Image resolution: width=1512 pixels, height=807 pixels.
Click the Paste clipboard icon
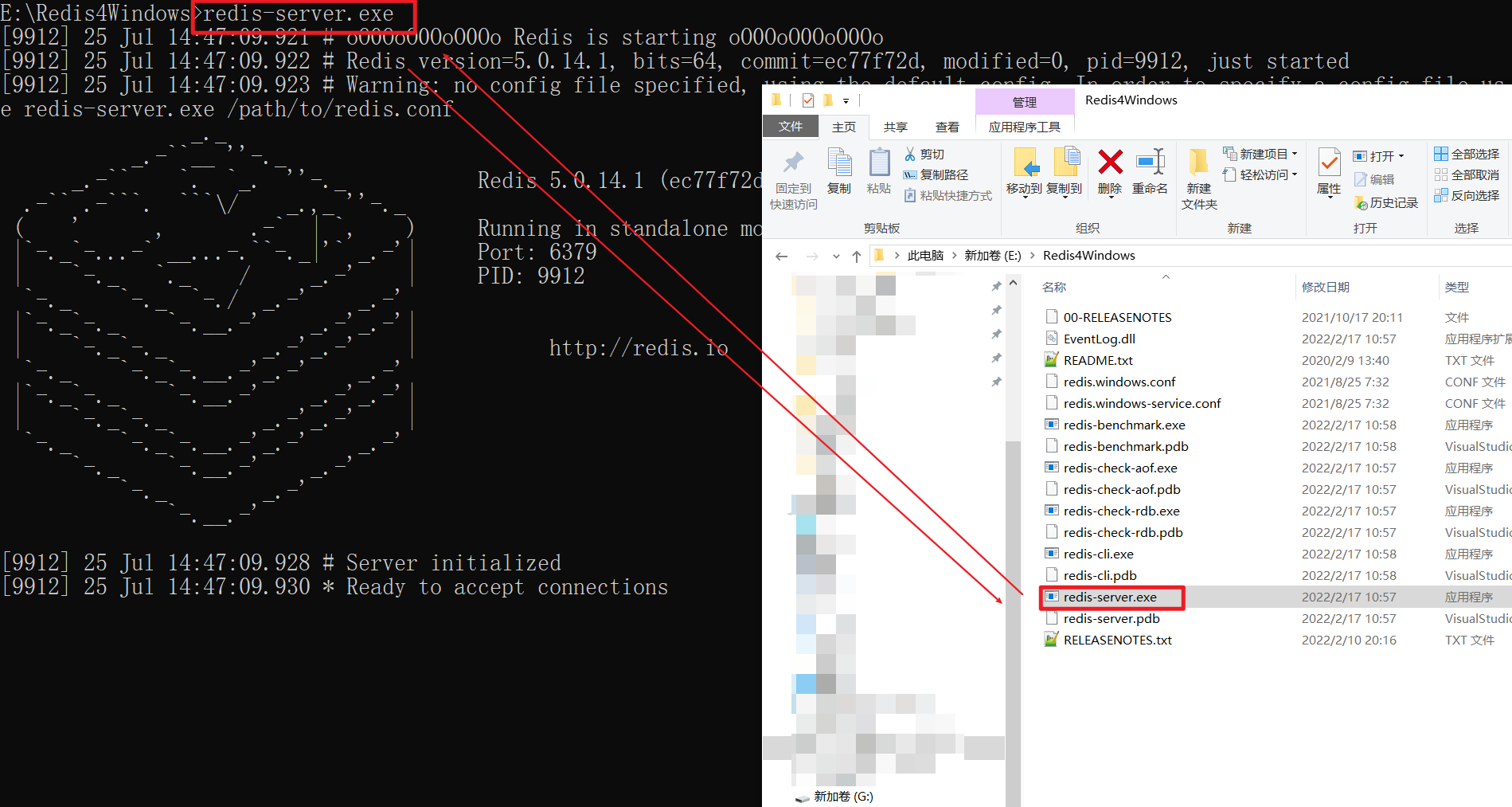(x=879, y=163)
